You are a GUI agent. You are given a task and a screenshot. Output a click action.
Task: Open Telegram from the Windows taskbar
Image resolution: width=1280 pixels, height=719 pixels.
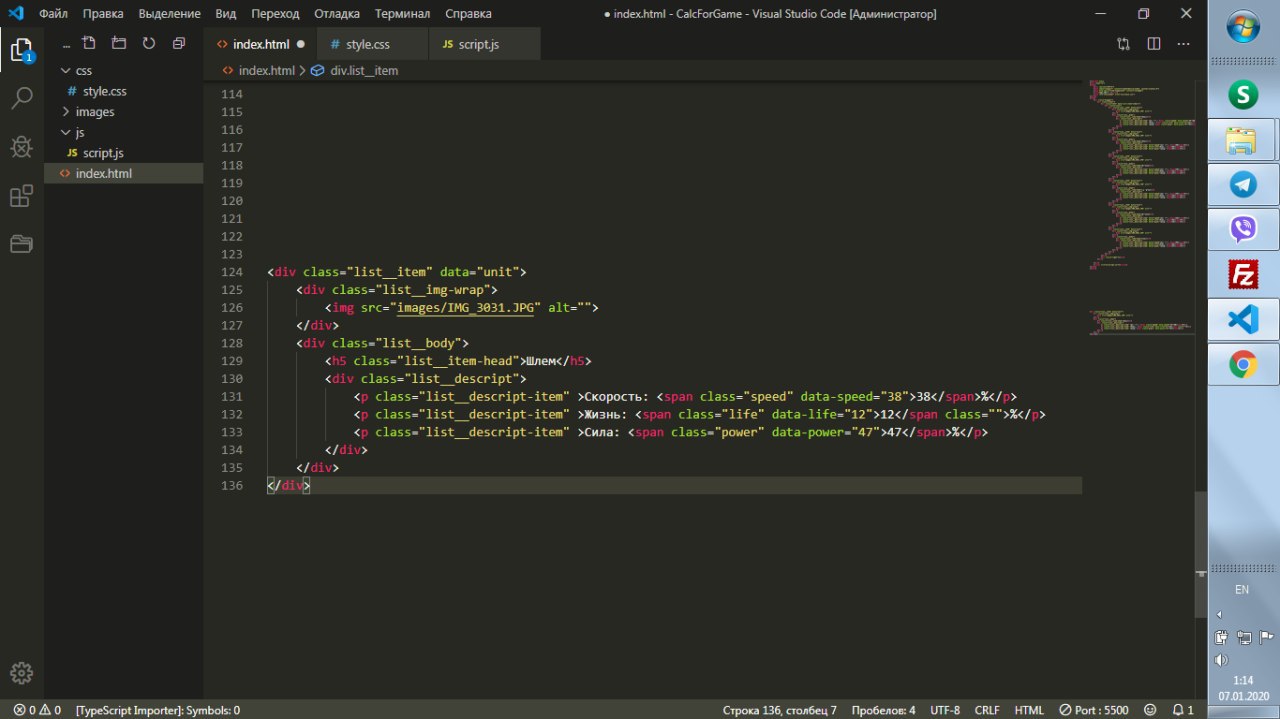1243,184
